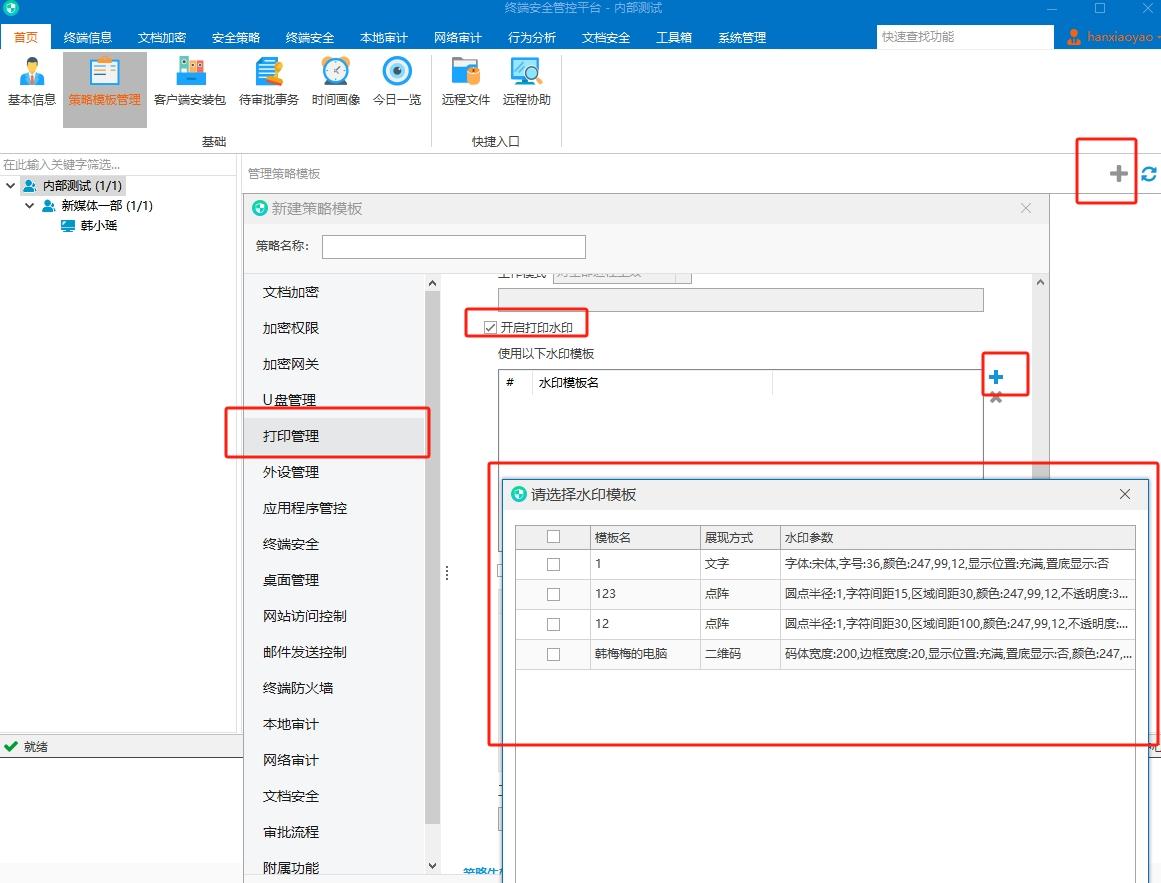This screenshot has width=1161, height=883.
Task: Select 终端防火墙 policy category
Action: click(x=335, y=688)
